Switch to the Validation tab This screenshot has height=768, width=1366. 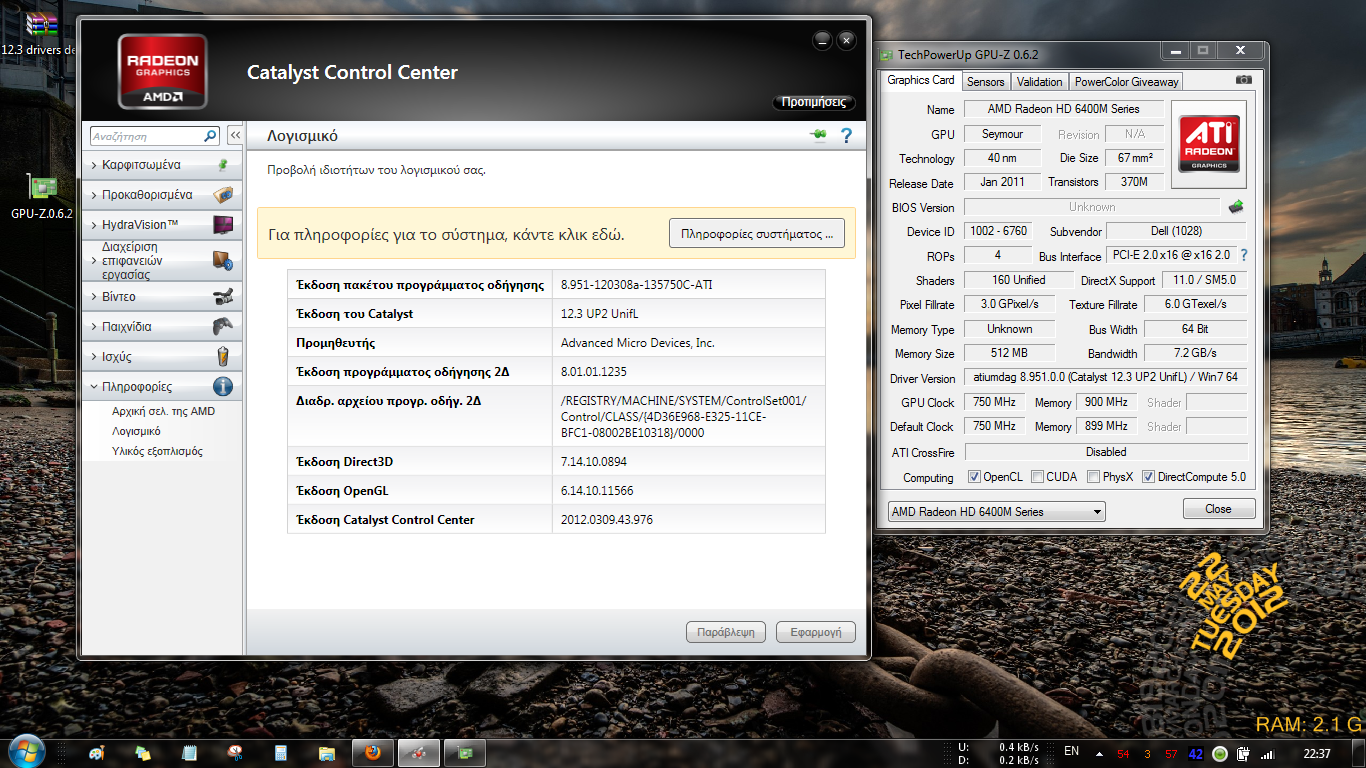tap(1039, 82)
